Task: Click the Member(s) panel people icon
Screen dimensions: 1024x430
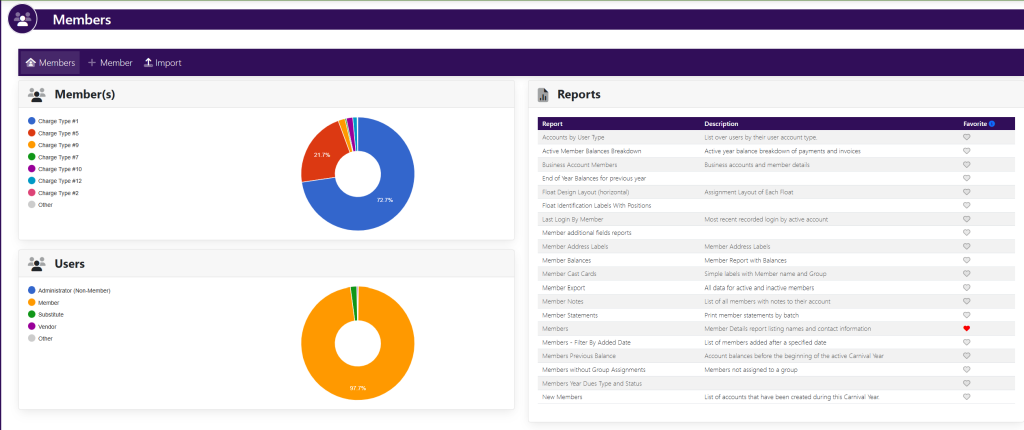Action: point(37,95)
